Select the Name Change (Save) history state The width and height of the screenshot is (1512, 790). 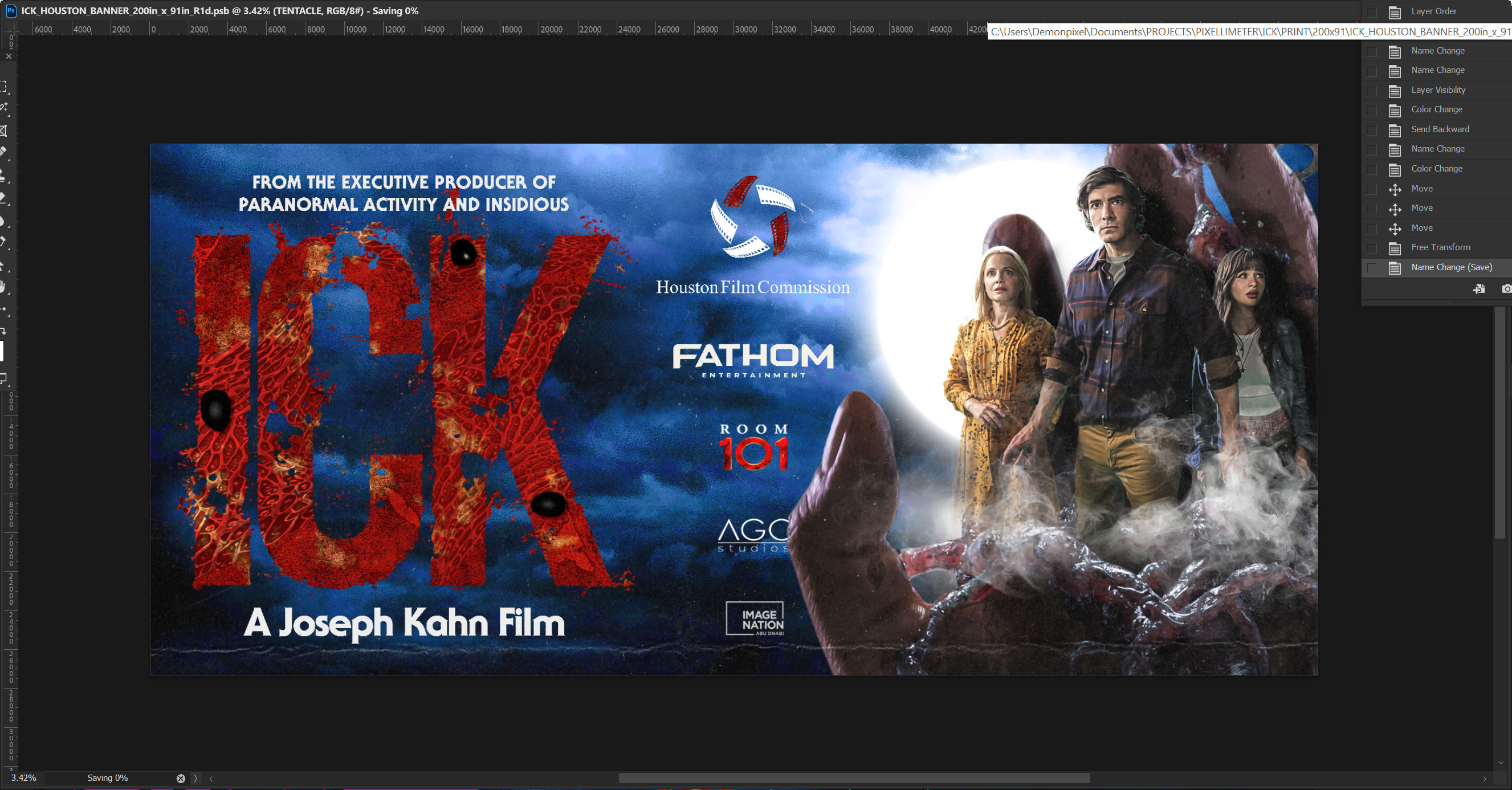click(x=1437, y=267)
